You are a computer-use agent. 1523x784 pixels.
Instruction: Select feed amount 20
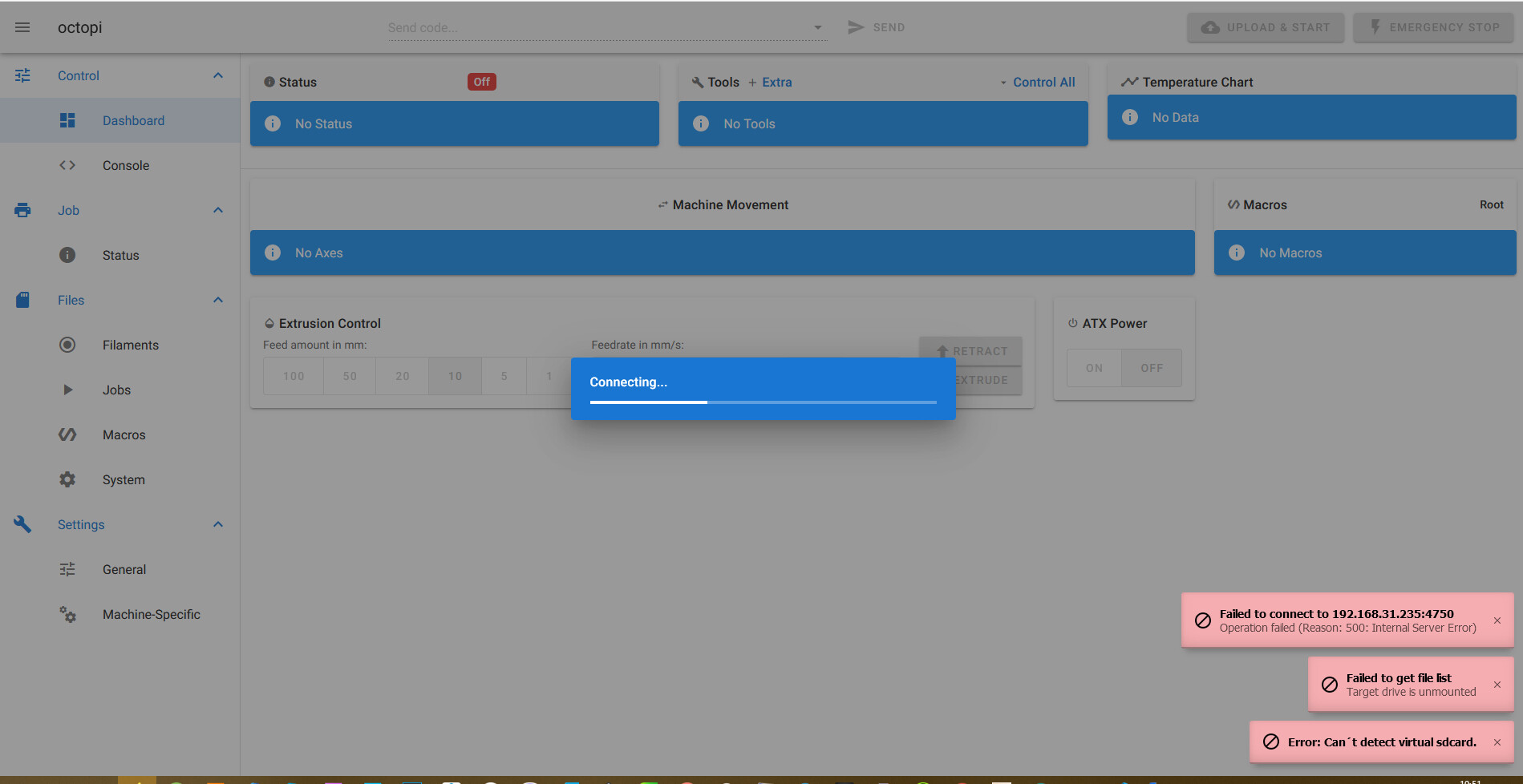tap(403, 376)
